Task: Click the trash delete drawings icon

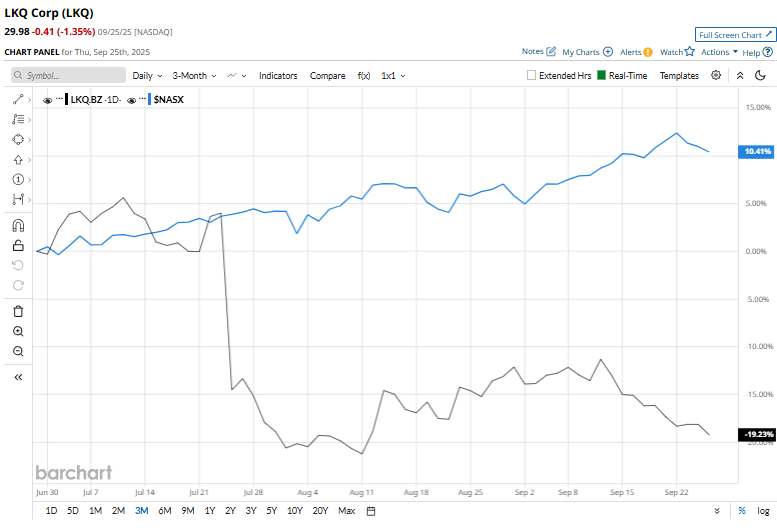Action: (x=18, y=312)
